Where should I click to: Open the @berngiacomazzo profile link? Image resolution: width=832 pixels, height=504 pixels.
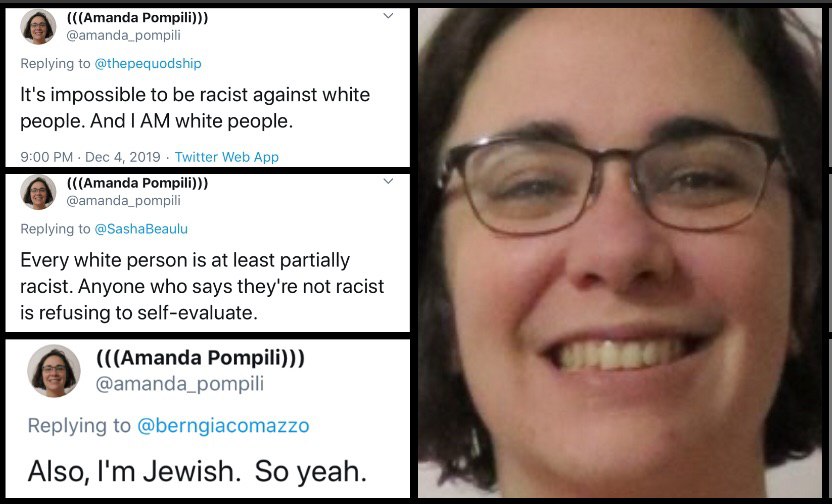[223, 425]
